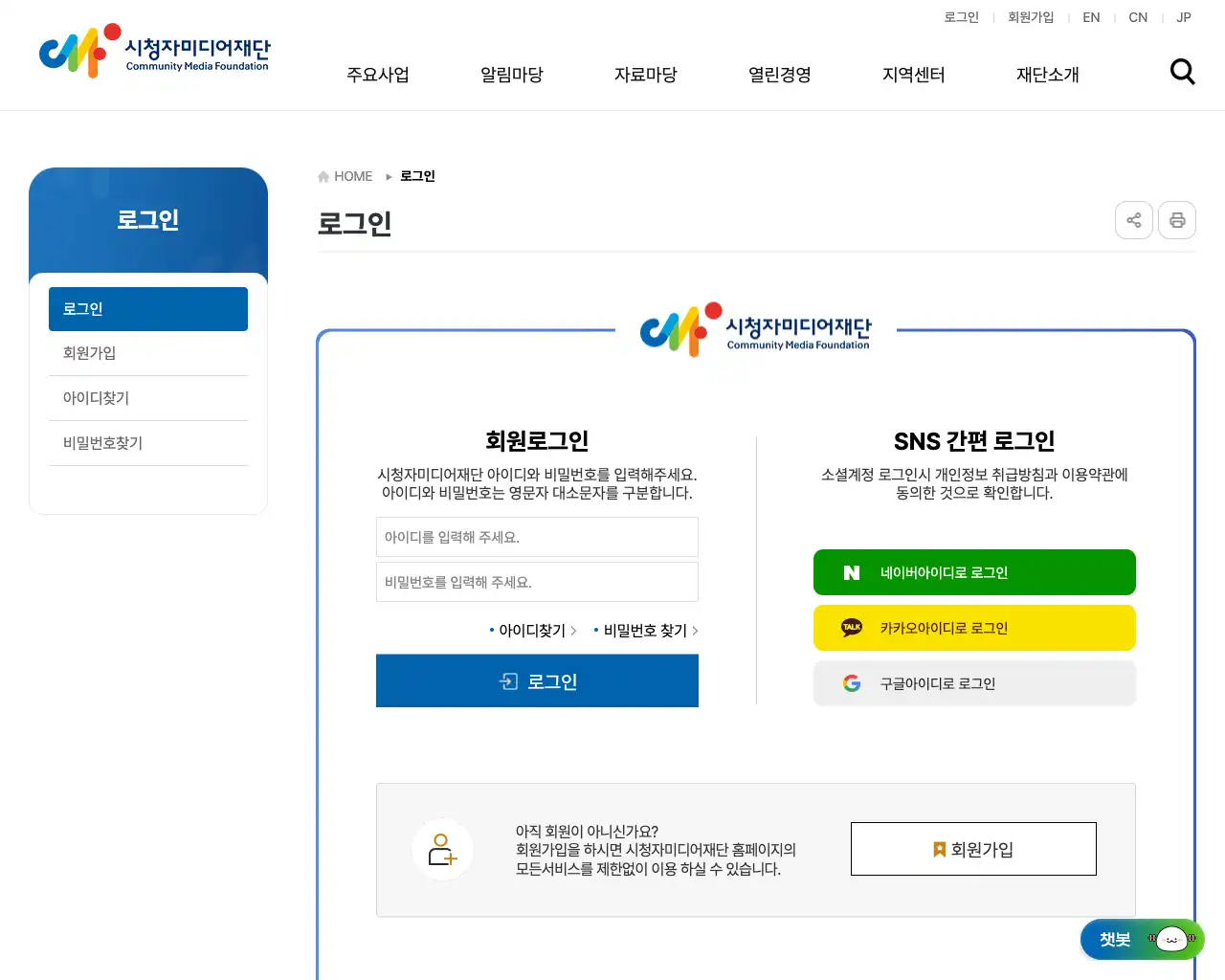The image size is (1225, 980).
Task: Click the blue 로그인 submit button
Action: click(x=537, y=681)
